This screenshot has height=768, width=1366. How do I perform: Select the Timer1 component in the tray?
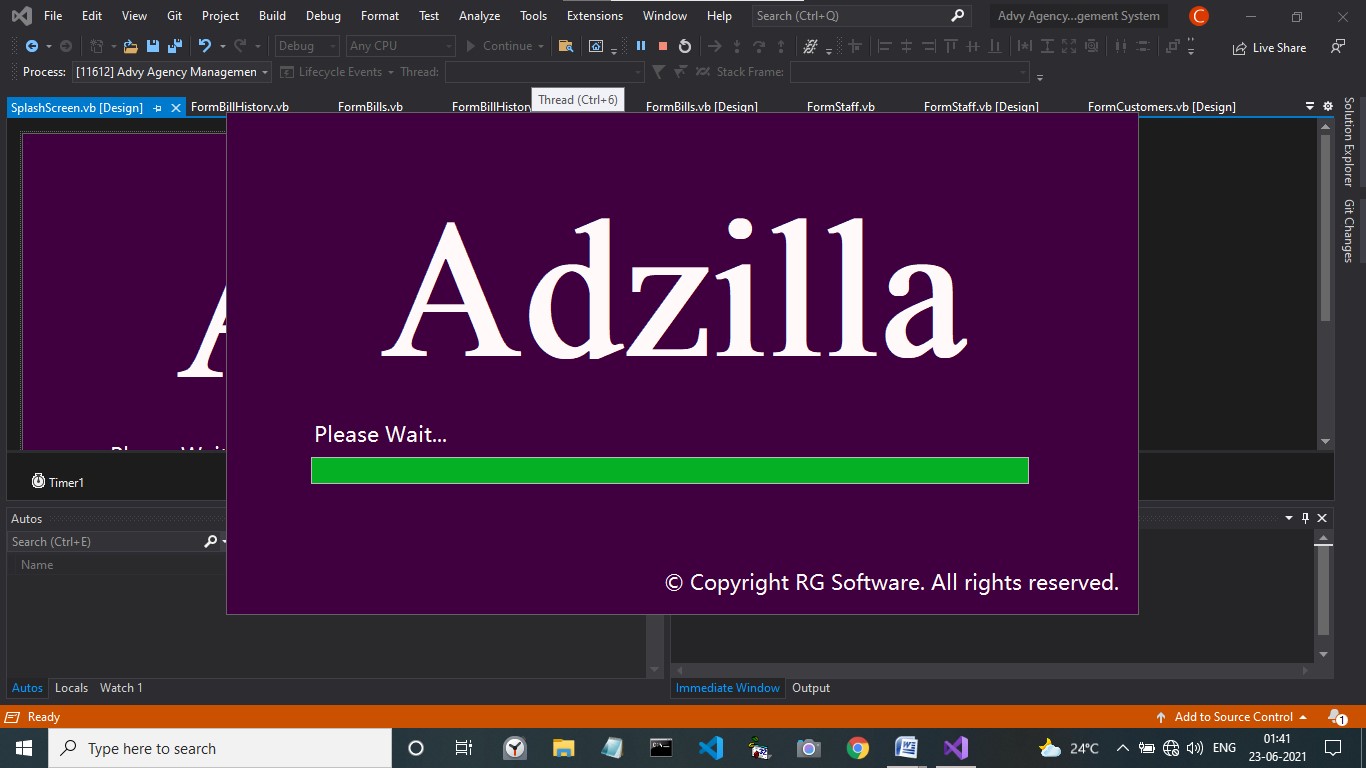(57, 482)
